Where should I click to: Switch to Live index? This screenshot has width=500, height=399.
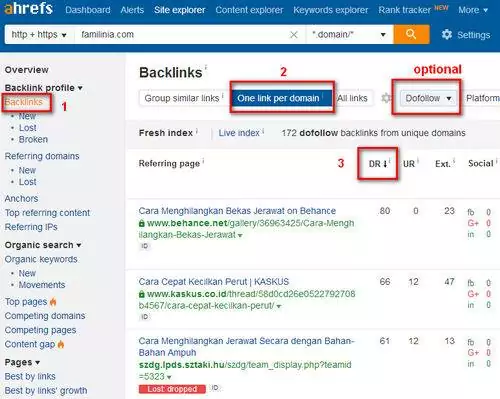coord(239,133)
